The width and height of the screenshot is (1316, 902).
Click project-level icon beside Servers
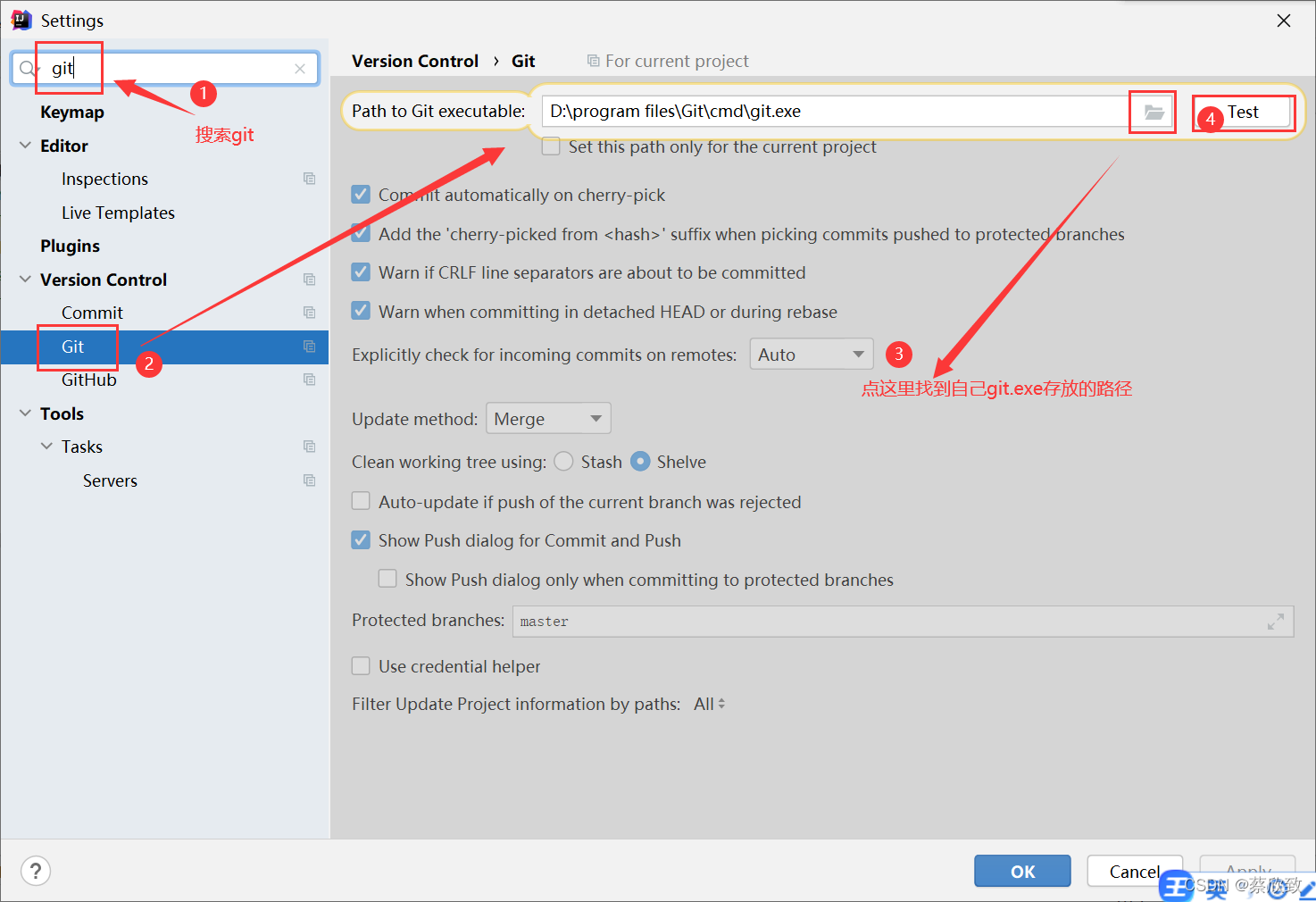[310, 480]
